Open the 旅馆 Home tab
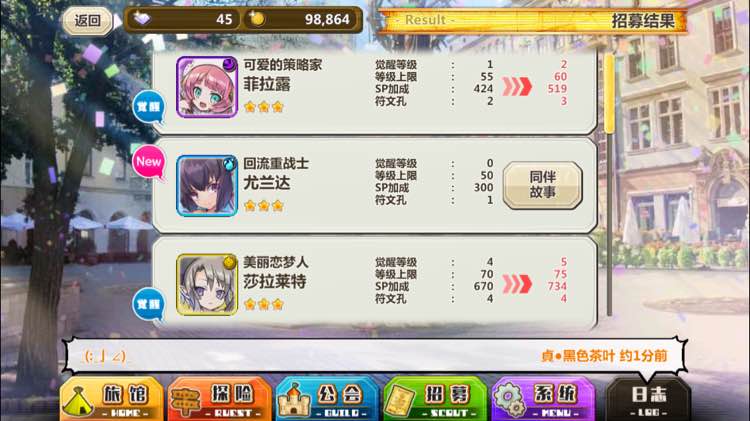 pyautogui.click(x=111, y=400)
